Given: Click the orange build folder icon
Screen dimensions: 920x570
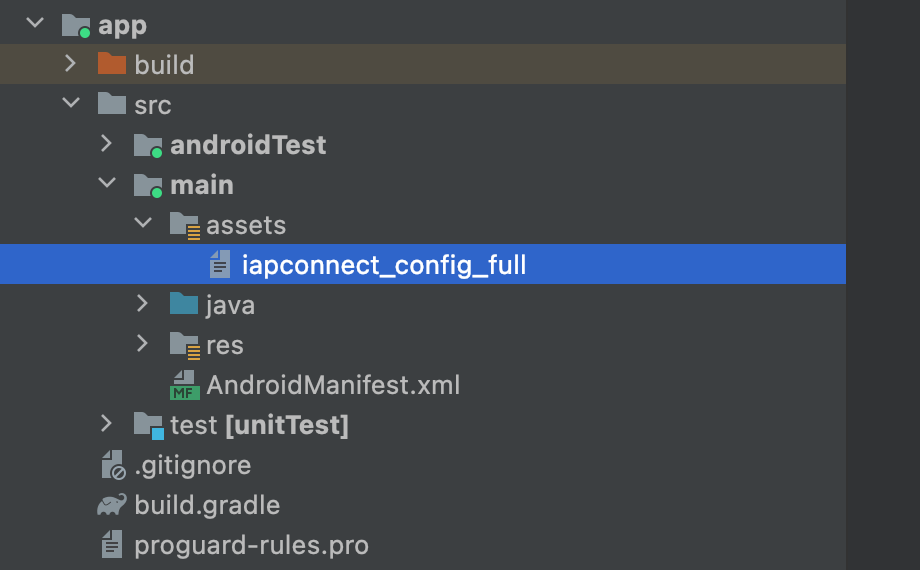Looking at the screenshot, I should tap(112, 65).
